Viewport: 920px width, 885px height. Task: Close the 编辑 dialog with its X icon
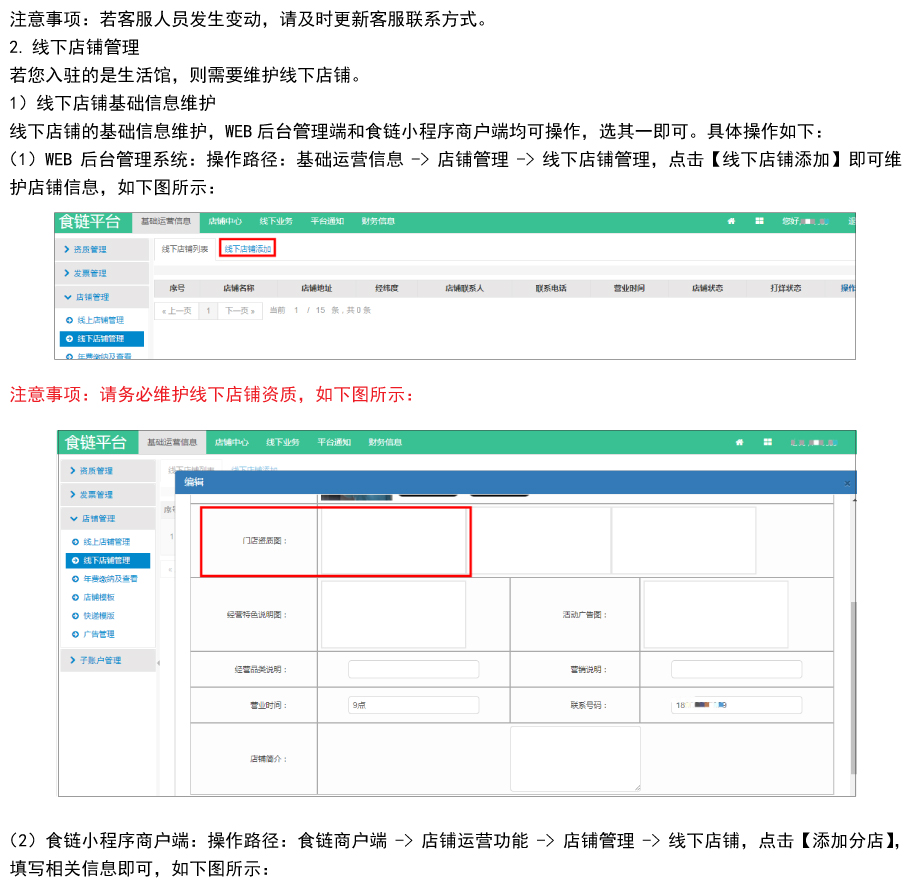pos(847,483)
